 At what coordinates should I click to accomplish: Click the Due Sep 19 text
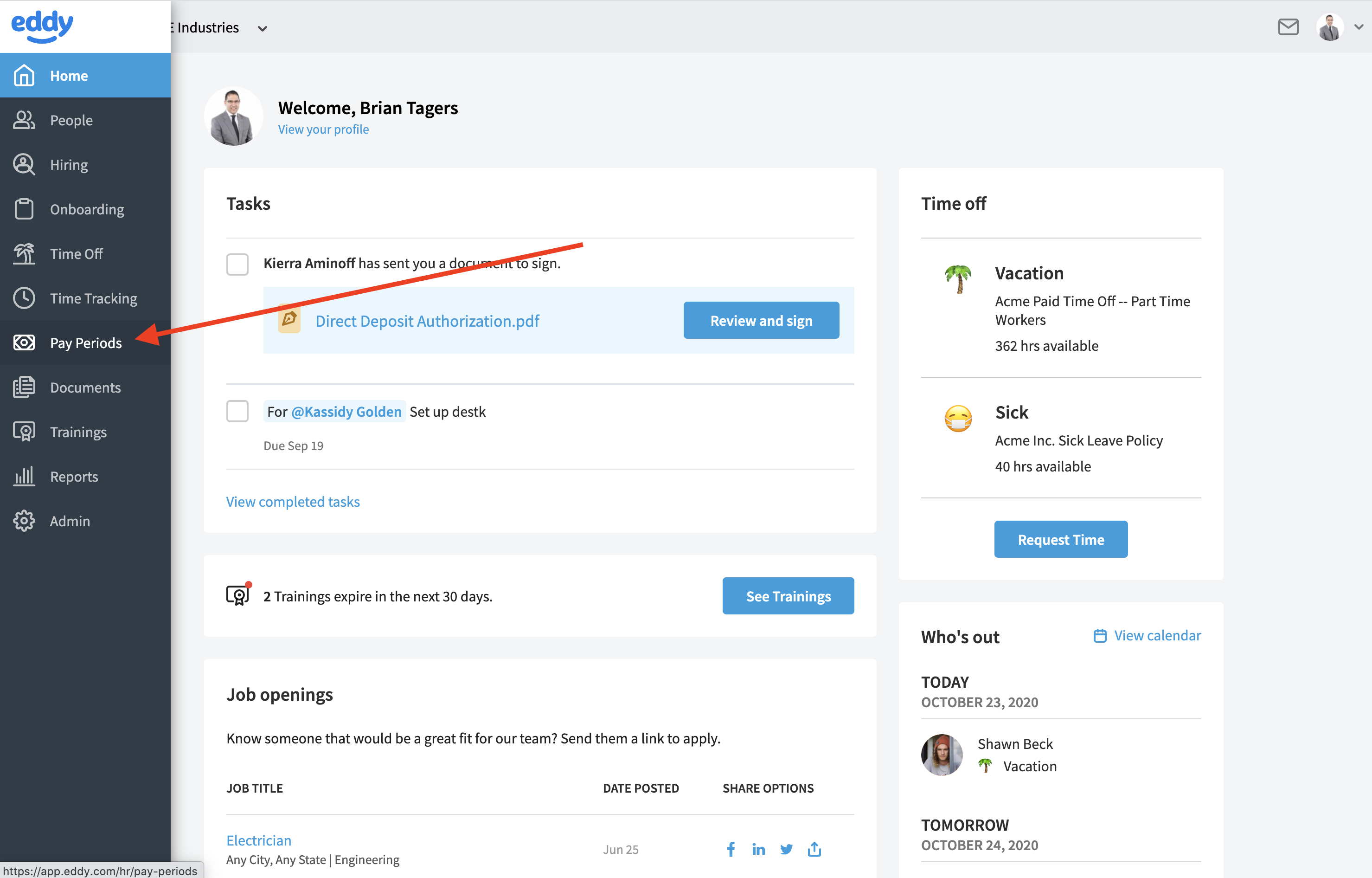293,445
